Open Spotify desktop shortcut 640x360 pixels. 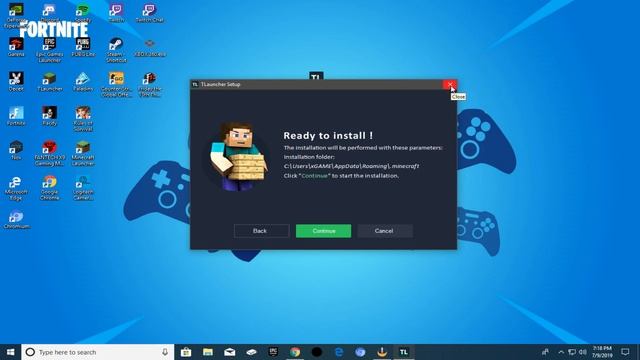(83, 13)
